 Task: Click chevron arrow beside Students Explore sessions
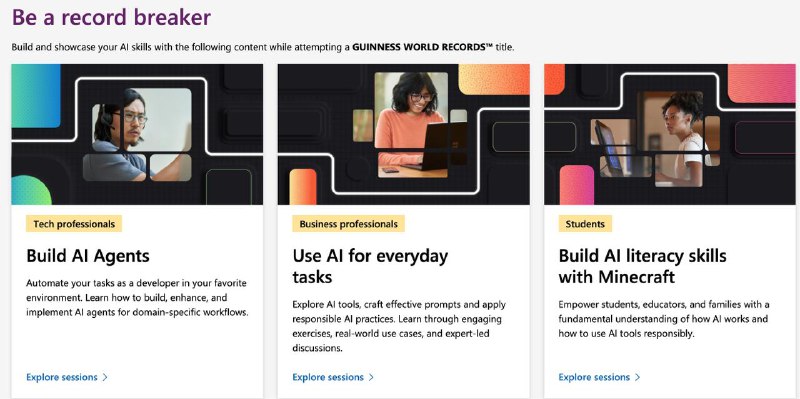coord(638,378)
